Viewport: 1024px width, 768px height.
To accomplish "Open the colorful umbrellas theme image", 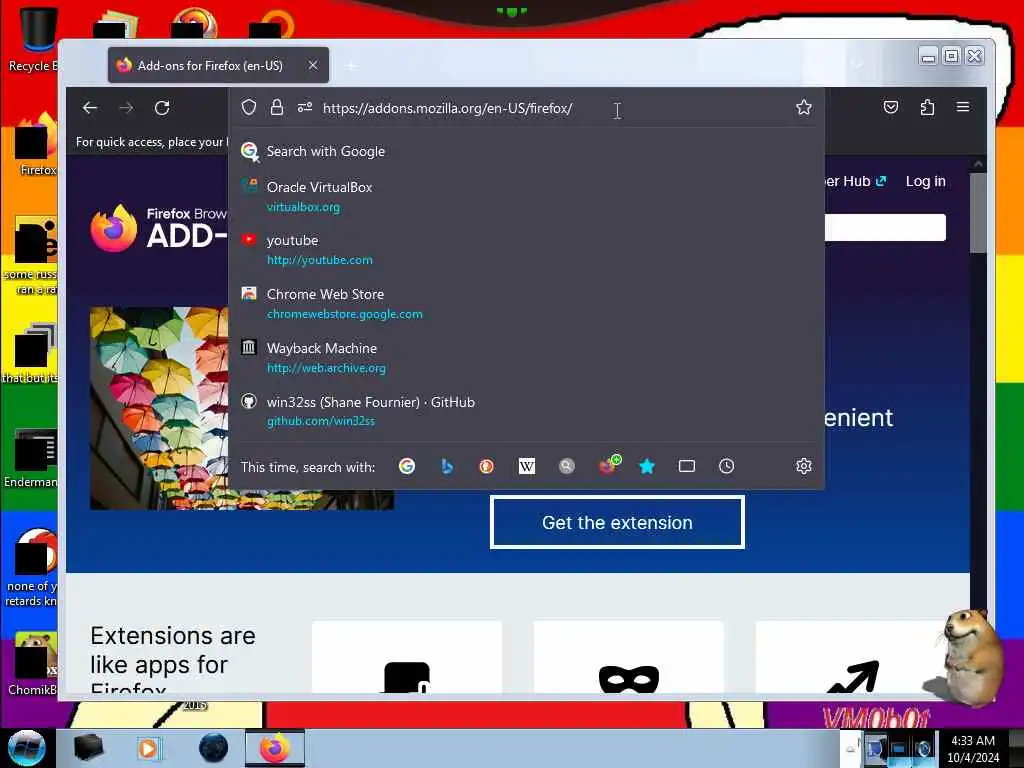I will pyautogui.click(x=159, y=408).
